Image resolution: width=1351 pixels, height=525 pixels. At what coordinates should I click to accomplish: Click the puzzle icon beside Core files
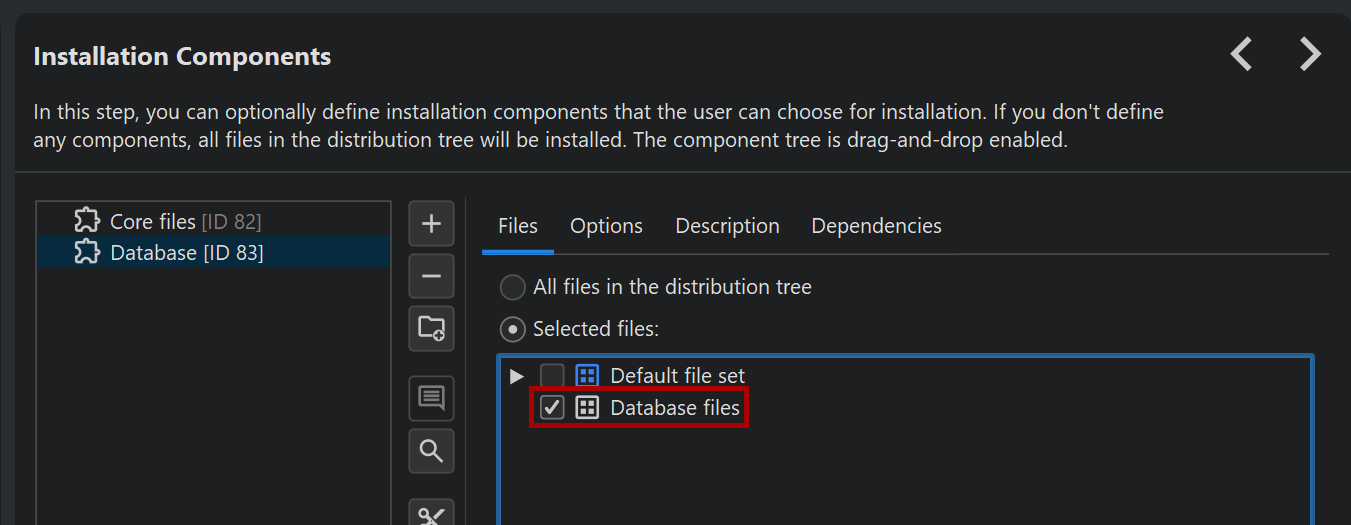pos(87,221)
